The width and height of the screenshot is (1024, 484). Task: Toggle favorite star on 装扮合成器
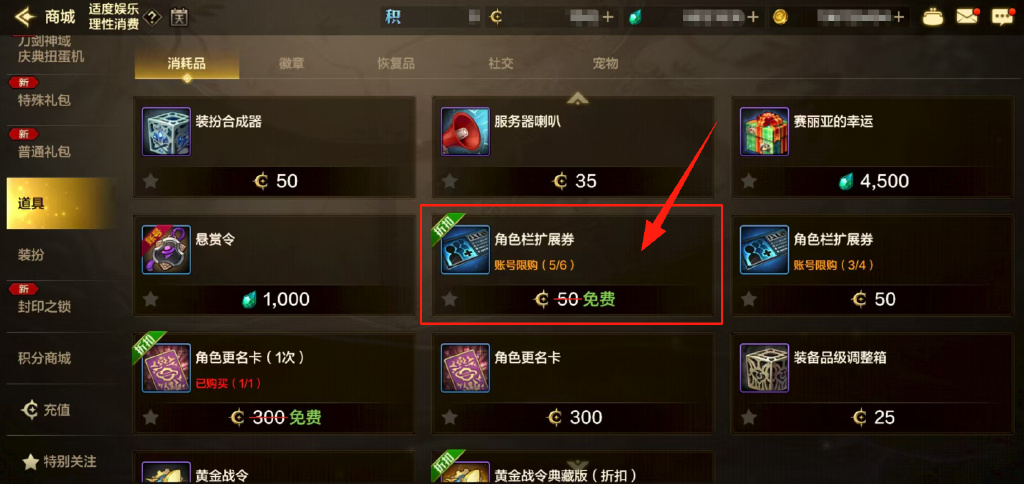[151, 181]
